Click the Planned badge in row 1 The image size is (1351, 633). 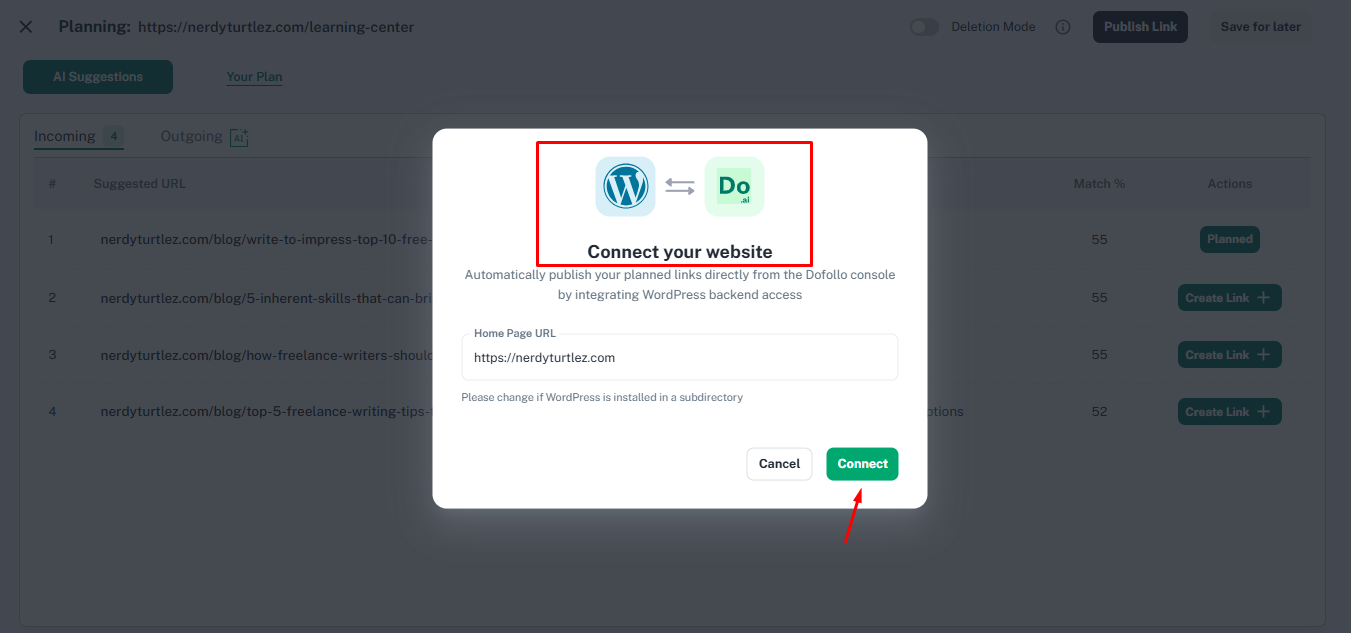1229,240
